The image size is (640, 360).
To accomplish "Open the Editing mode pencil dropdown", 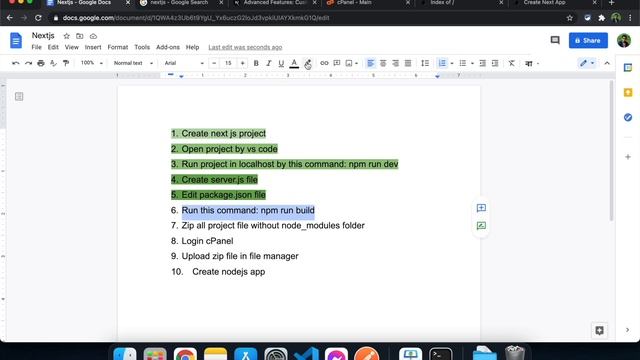I will [x=587, y=63].
